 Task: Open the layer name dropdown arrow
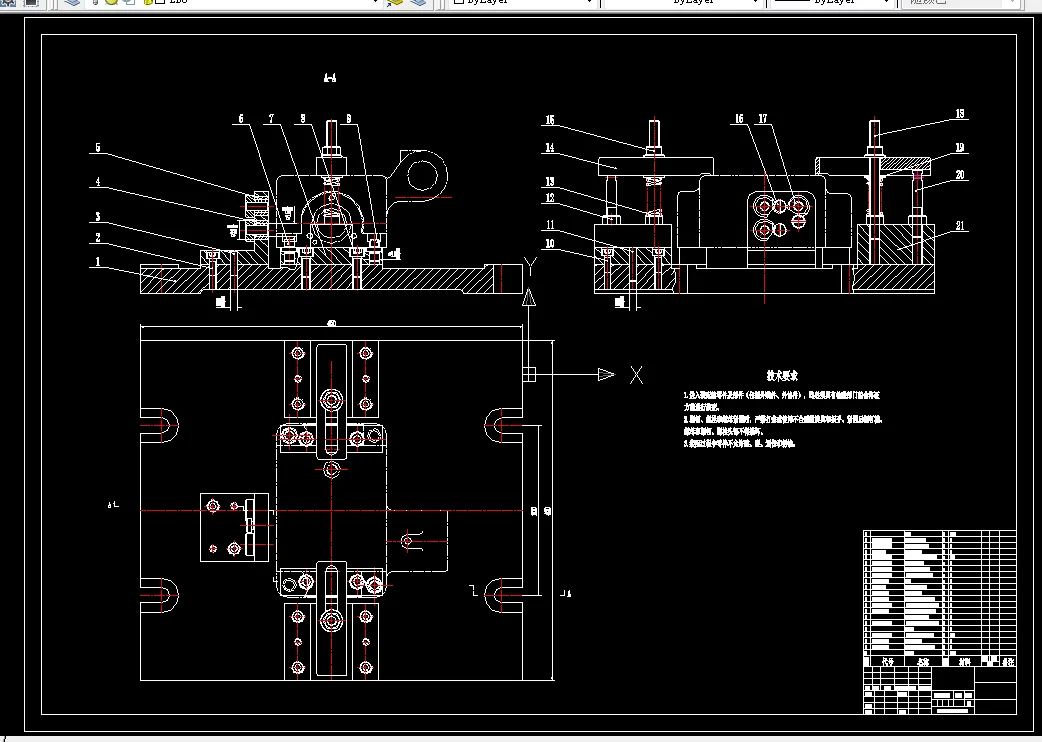pyautogui.click(x=376, y=3)
